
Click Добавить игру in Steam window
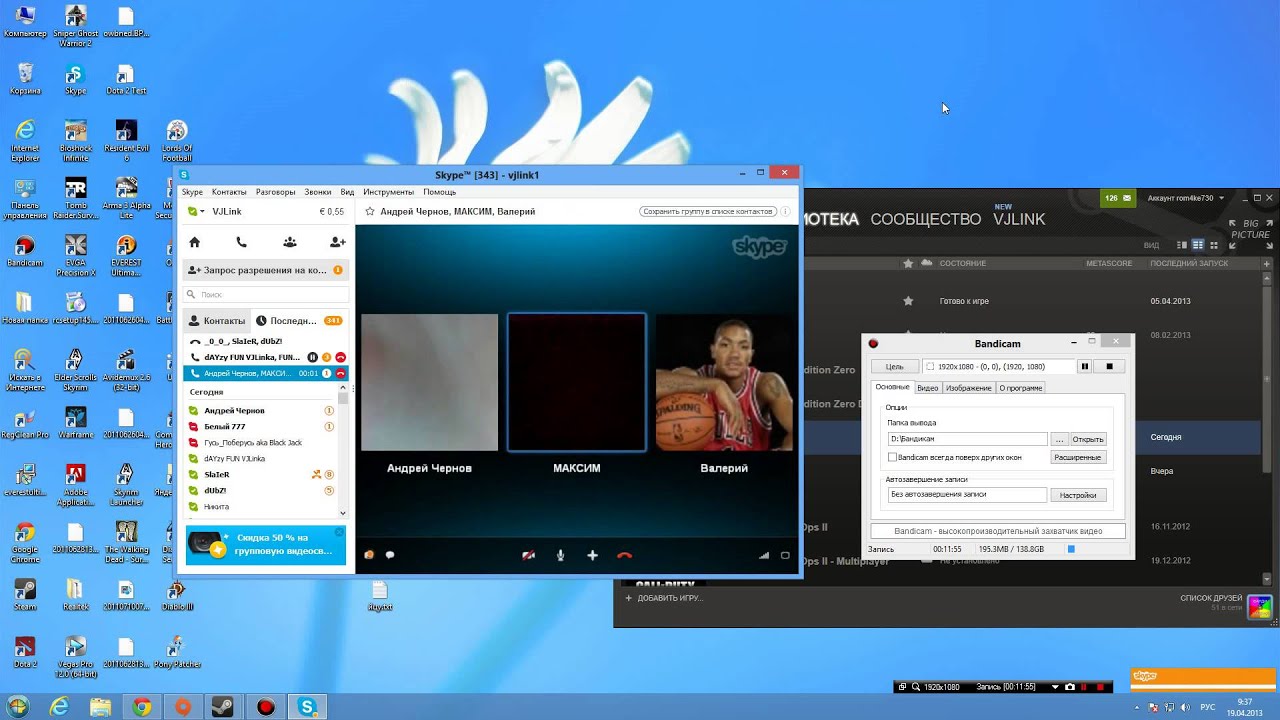coord(664,598)
